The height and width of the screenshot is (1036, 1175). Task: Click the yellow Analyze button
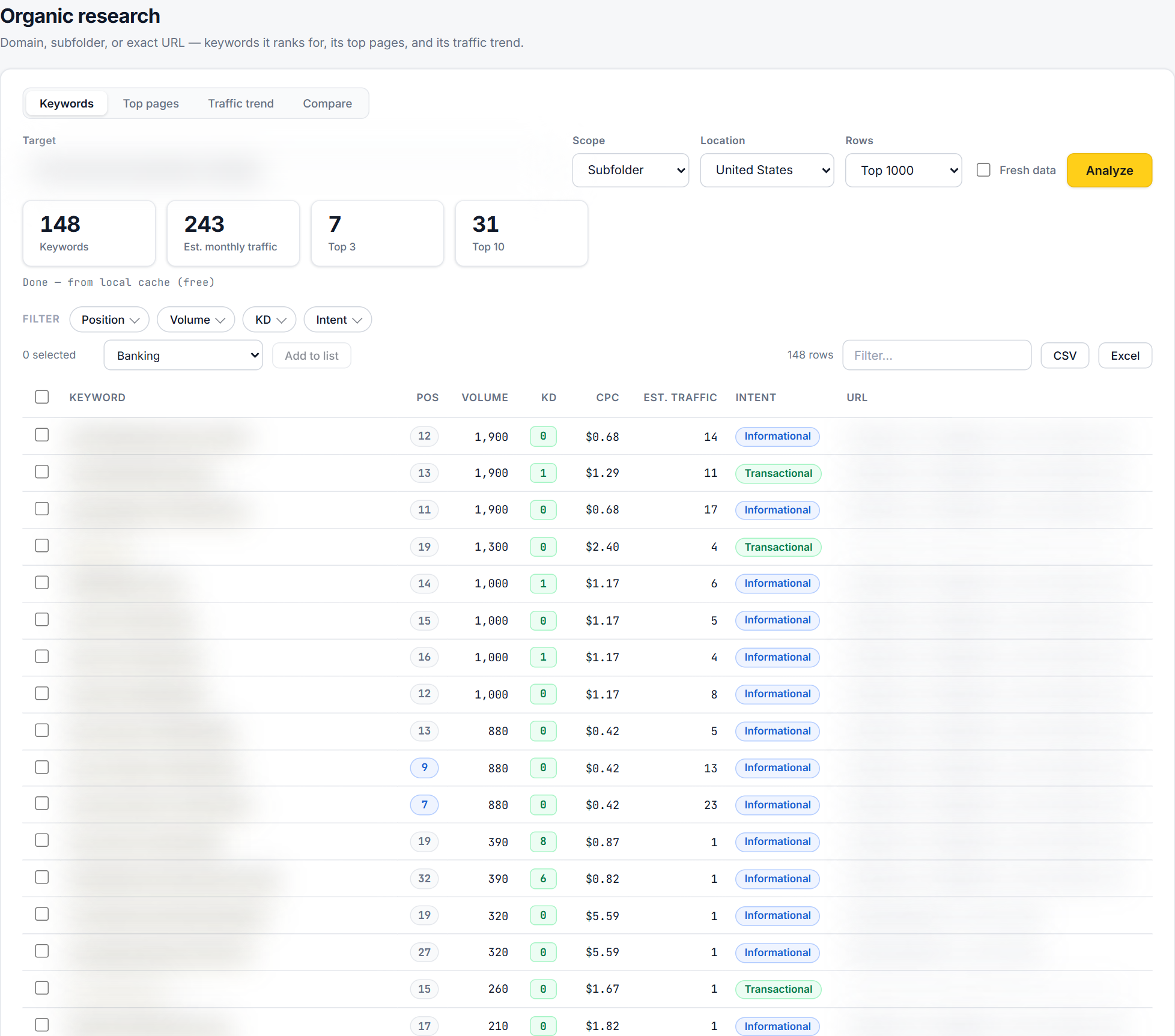1109,170
